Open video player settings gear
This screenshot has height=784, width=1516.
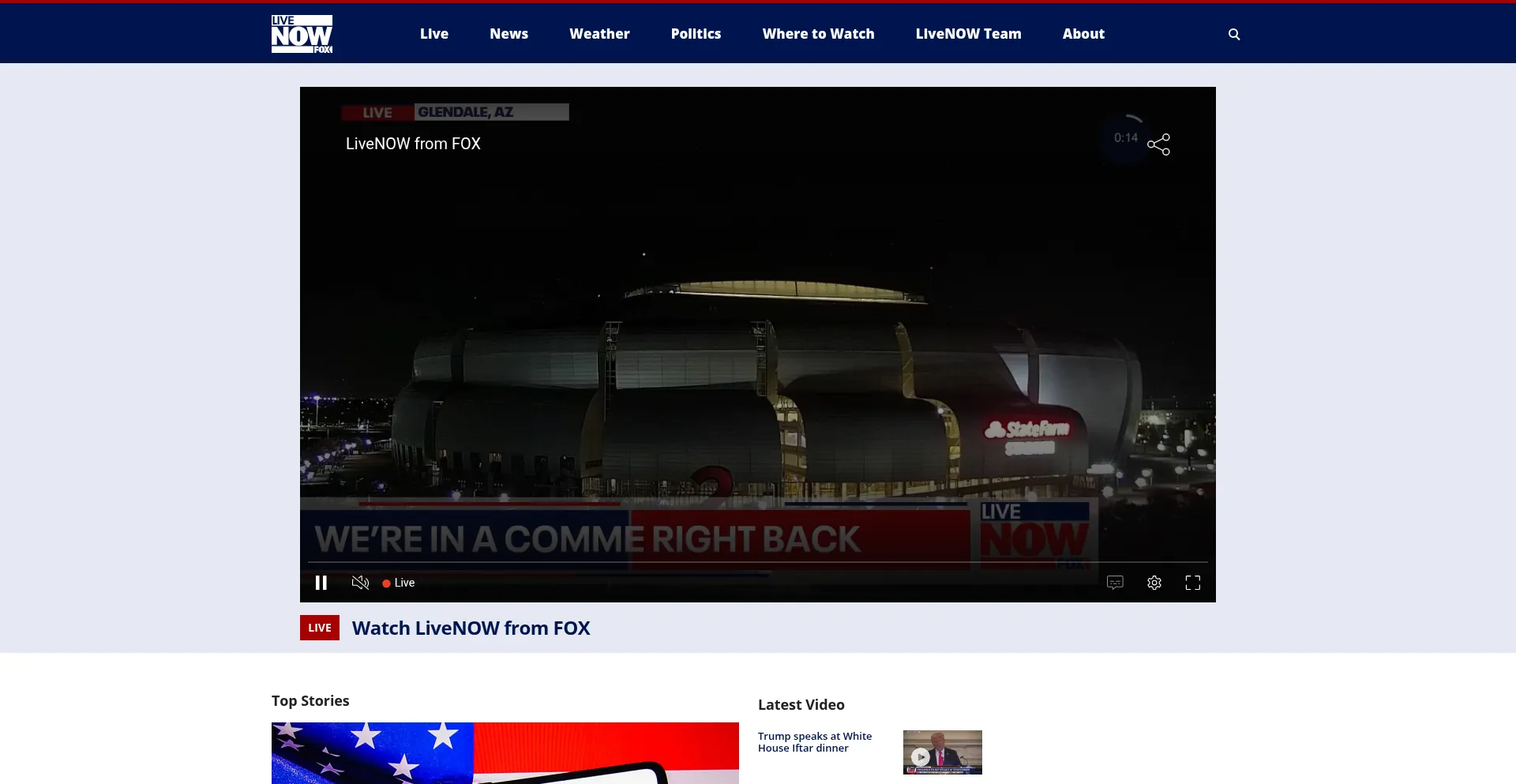tap(1154, 583)
